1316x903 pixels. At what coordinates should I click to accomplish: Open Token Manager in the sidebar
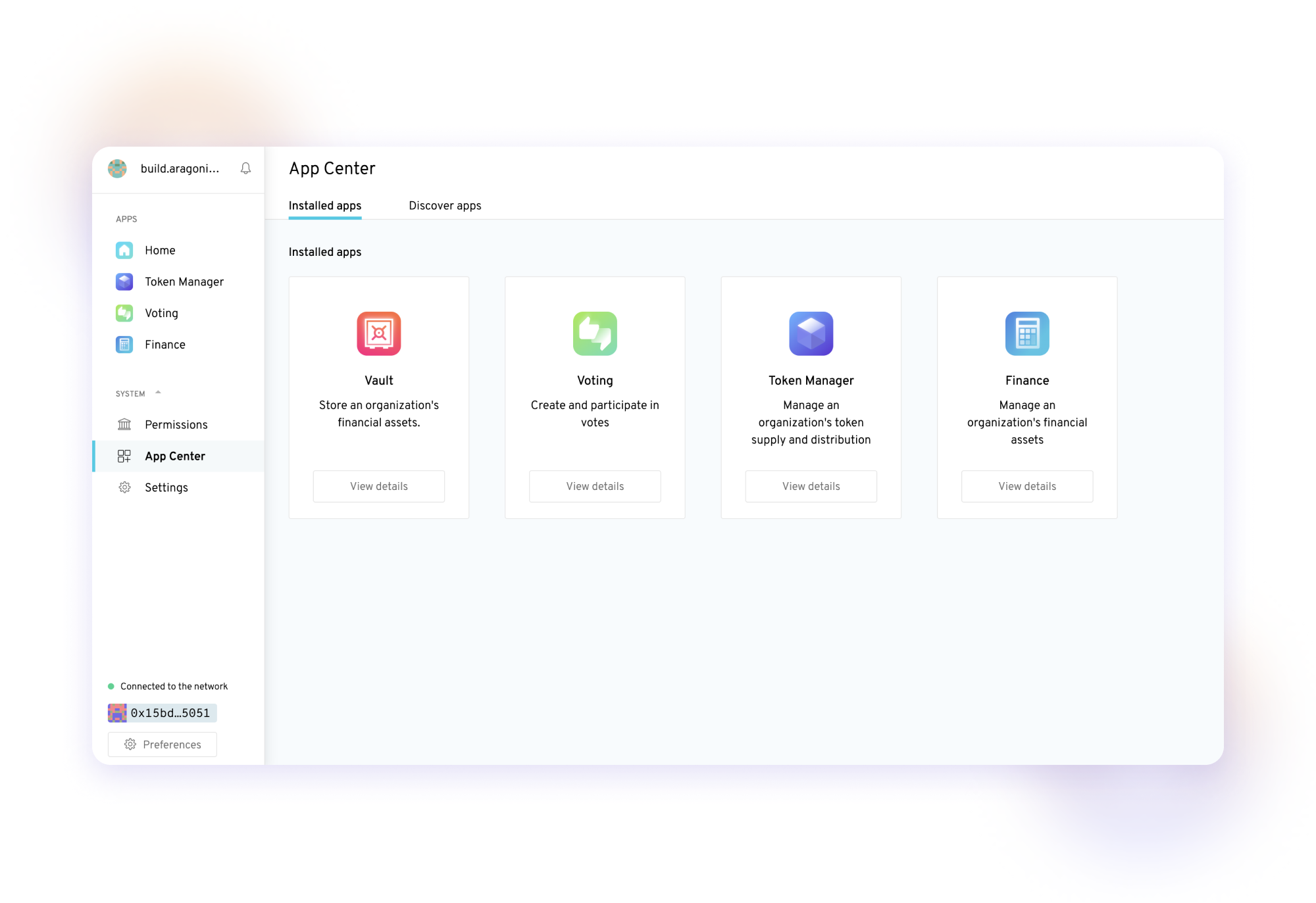[184, 281]
